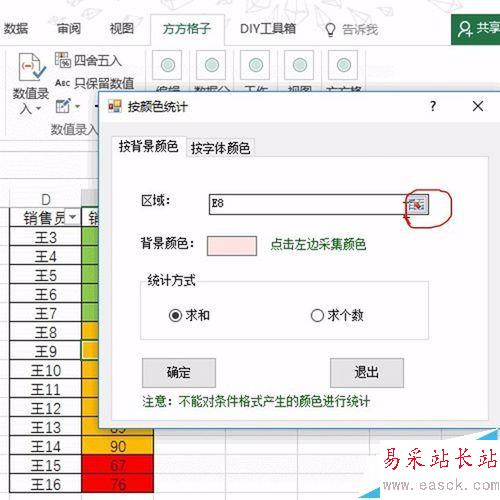Click the column D header

coord(45,199)
